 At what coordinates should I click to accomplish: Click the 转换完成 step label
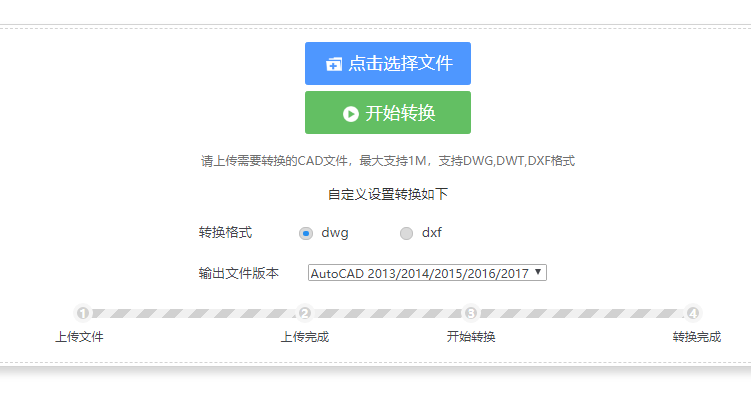pos(696,337)
